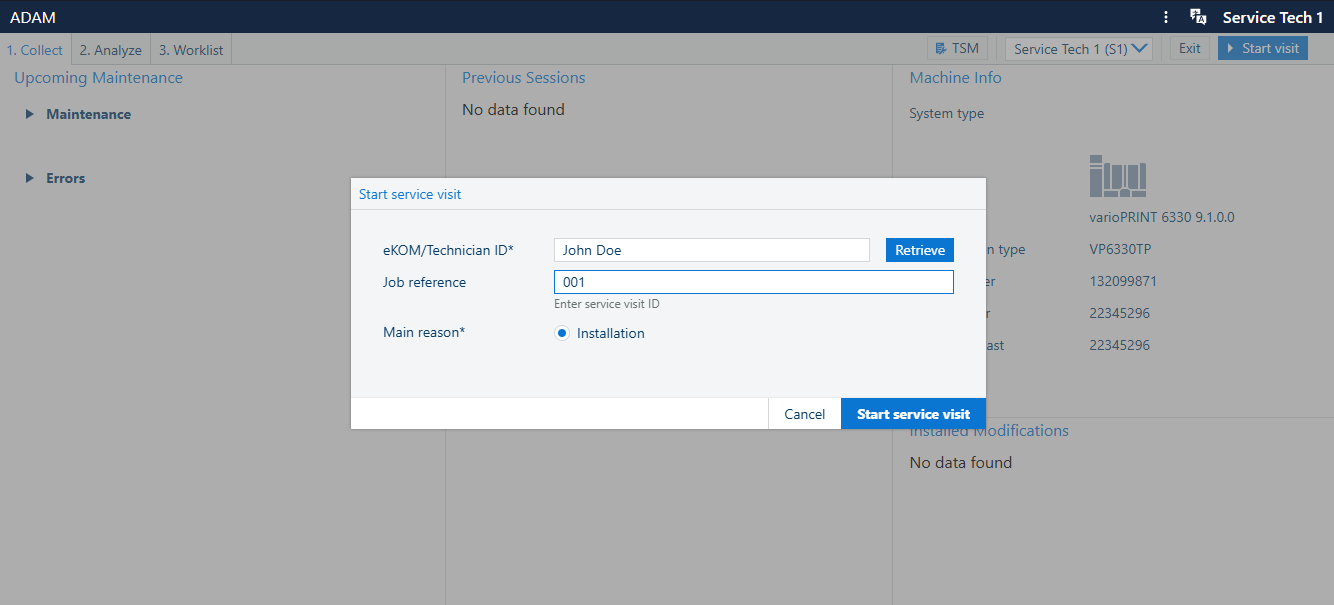Click the Previous Sessions heading
This screenshot has height=605, width=1334.
[x=523, y=78]
